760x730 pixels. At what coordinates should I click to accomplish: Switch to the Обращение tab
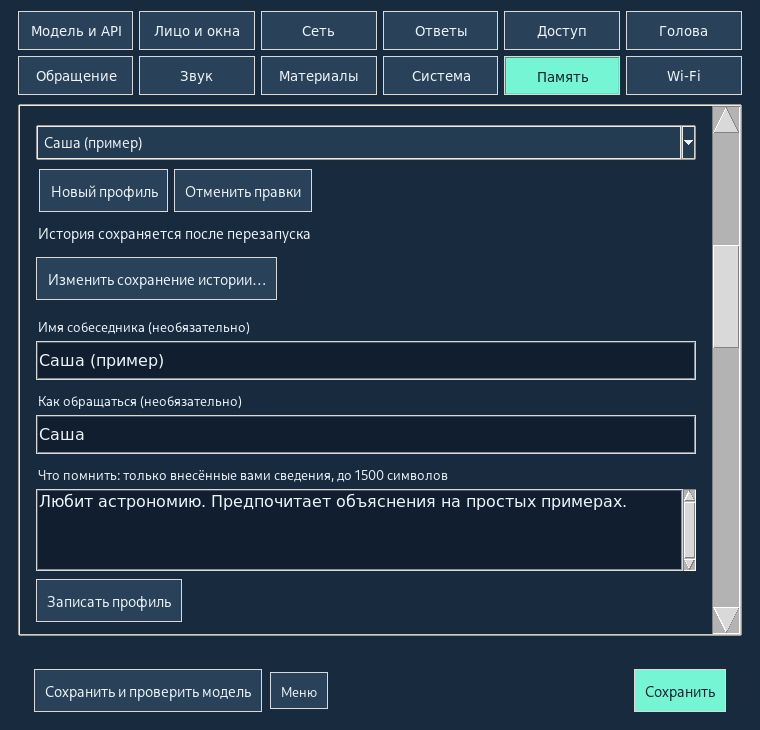click(76, 76)
